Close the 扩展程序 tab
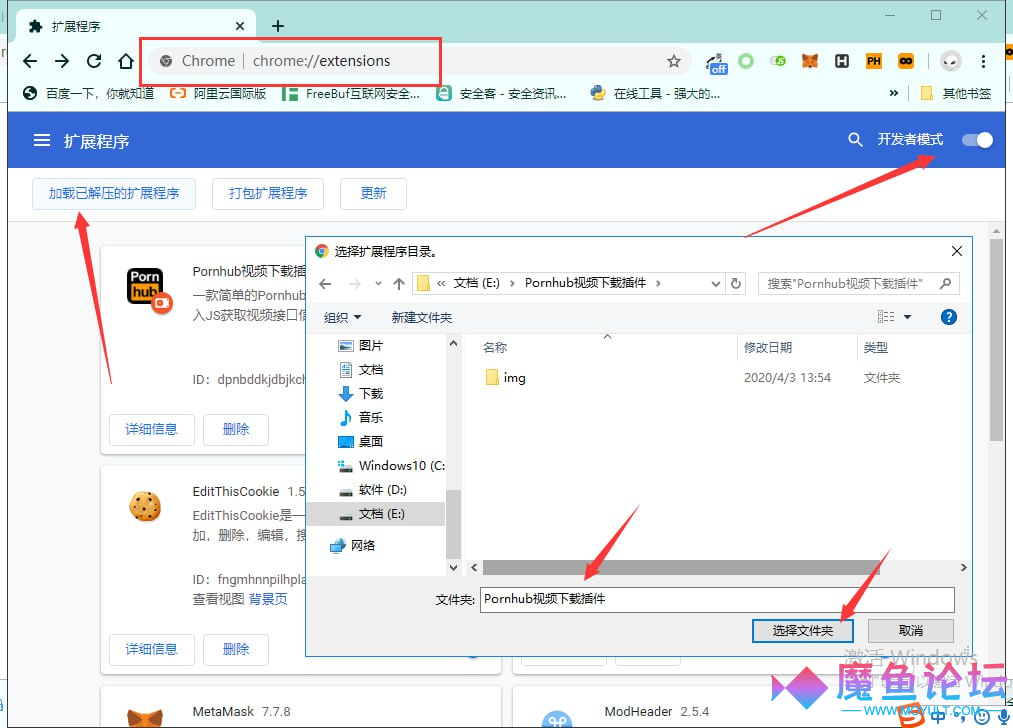Screen dimensions: 1013x728 (240, 26)
